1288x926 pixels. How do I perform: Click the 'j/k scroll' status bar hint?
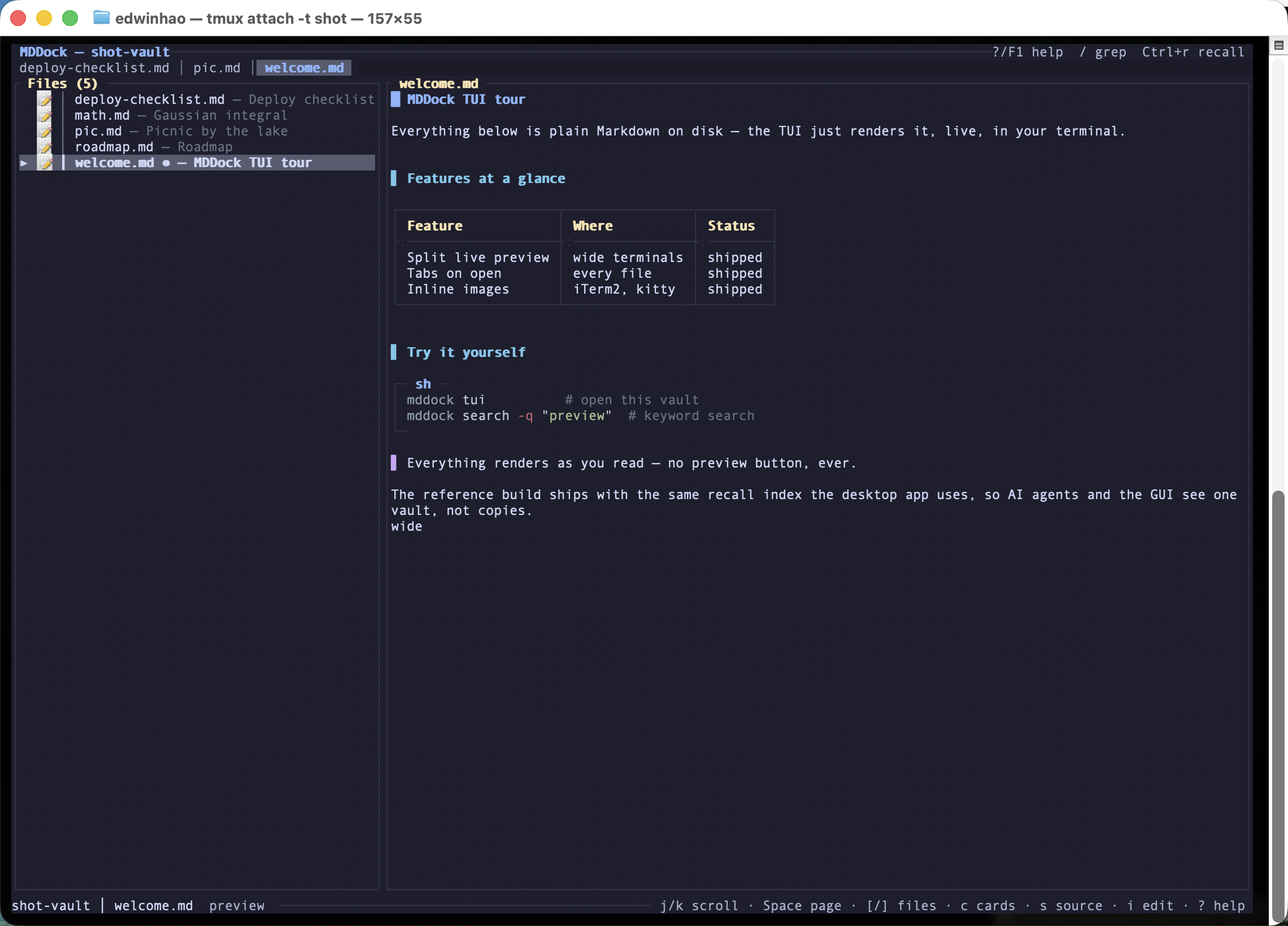(699, 906)
